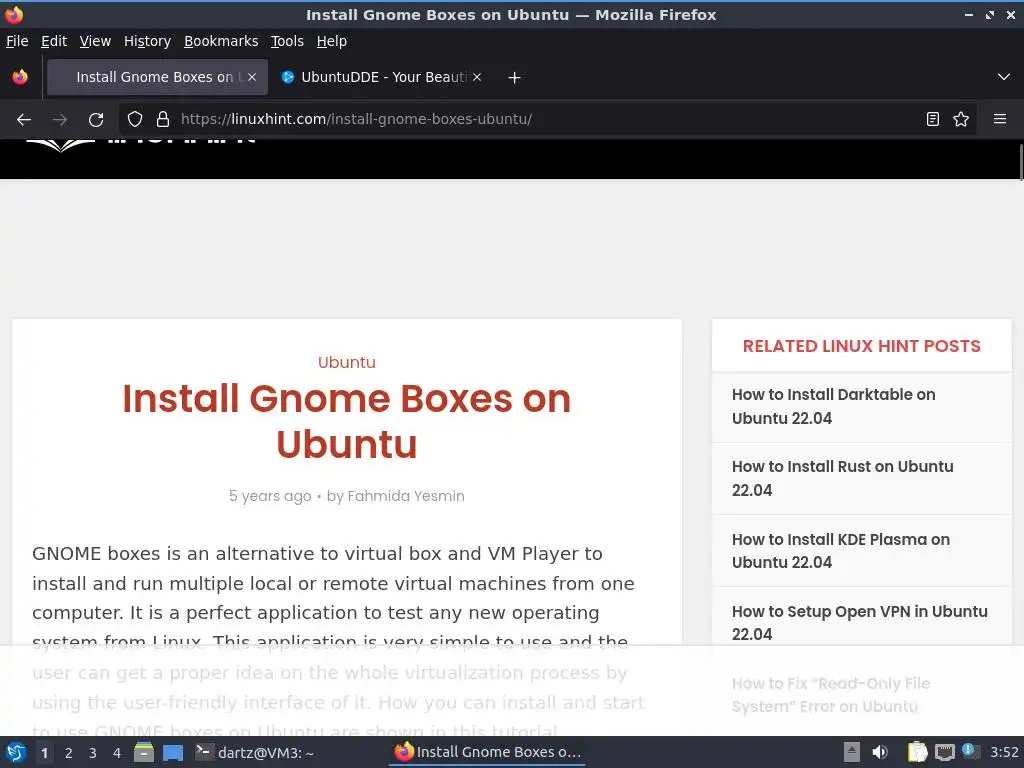The width and height of the screenshot is (1024, 768).
Task: View site security padlock info
Action: click(x=163, y=120)
